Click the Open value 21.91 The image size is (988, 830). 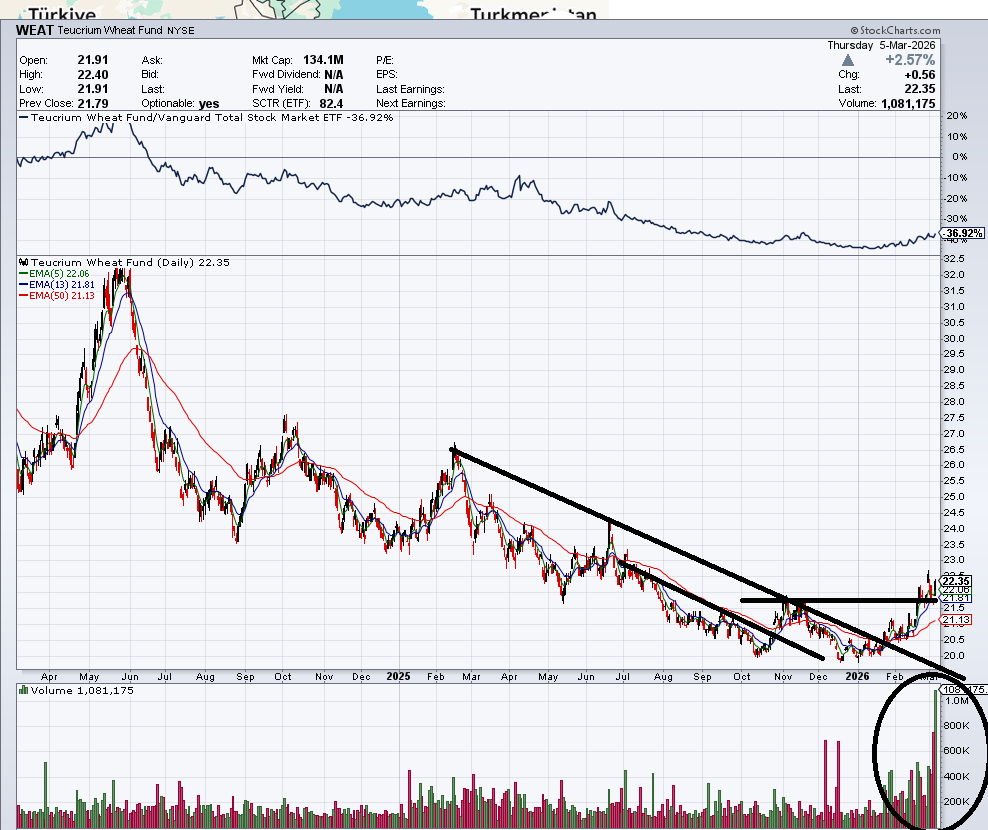(93, 60)
